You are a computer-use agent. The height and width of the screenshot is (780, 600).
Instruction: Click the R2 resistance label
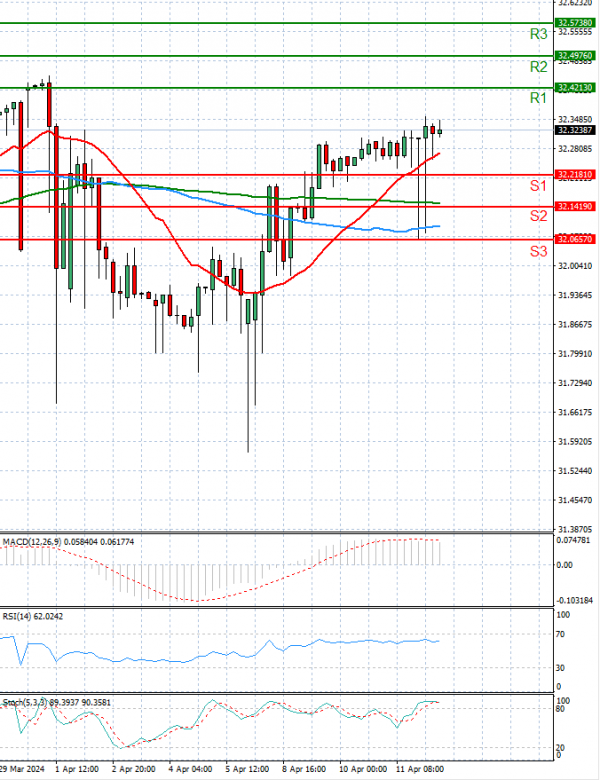pyautogui.click(x=538, y=67)
